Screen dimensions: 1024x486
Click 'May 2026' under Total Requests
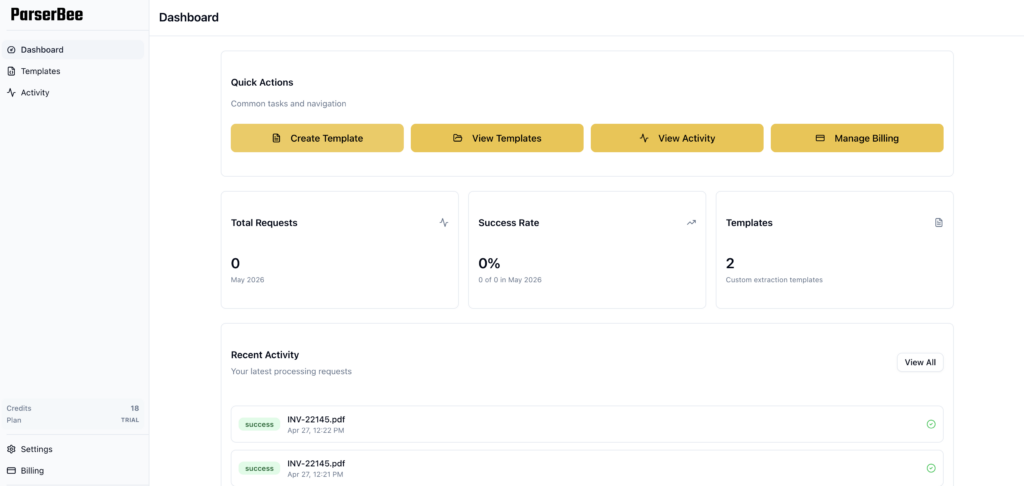[248, 280]
